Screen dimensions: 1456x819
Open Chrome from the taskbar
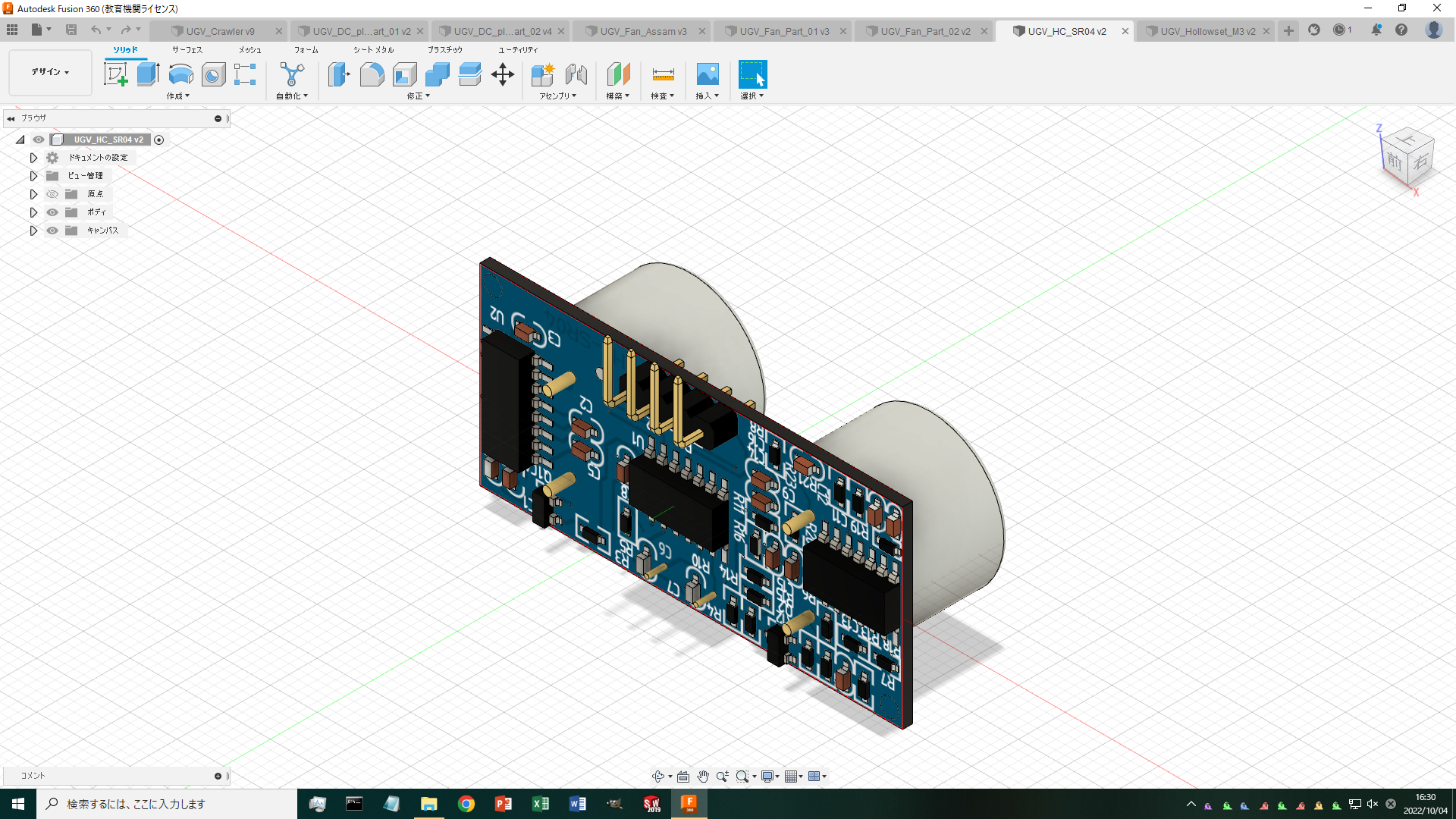pos(466,804)
